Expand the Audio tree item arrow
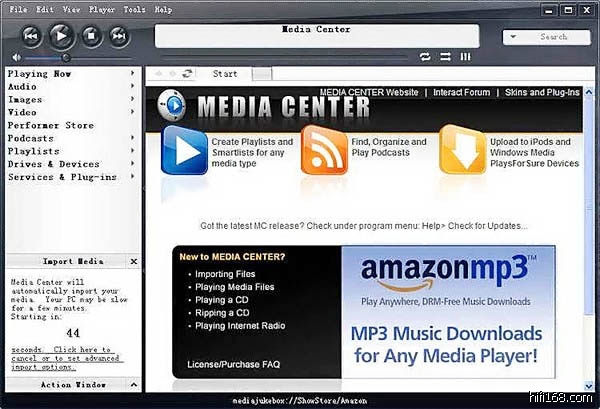 point(133,87)
